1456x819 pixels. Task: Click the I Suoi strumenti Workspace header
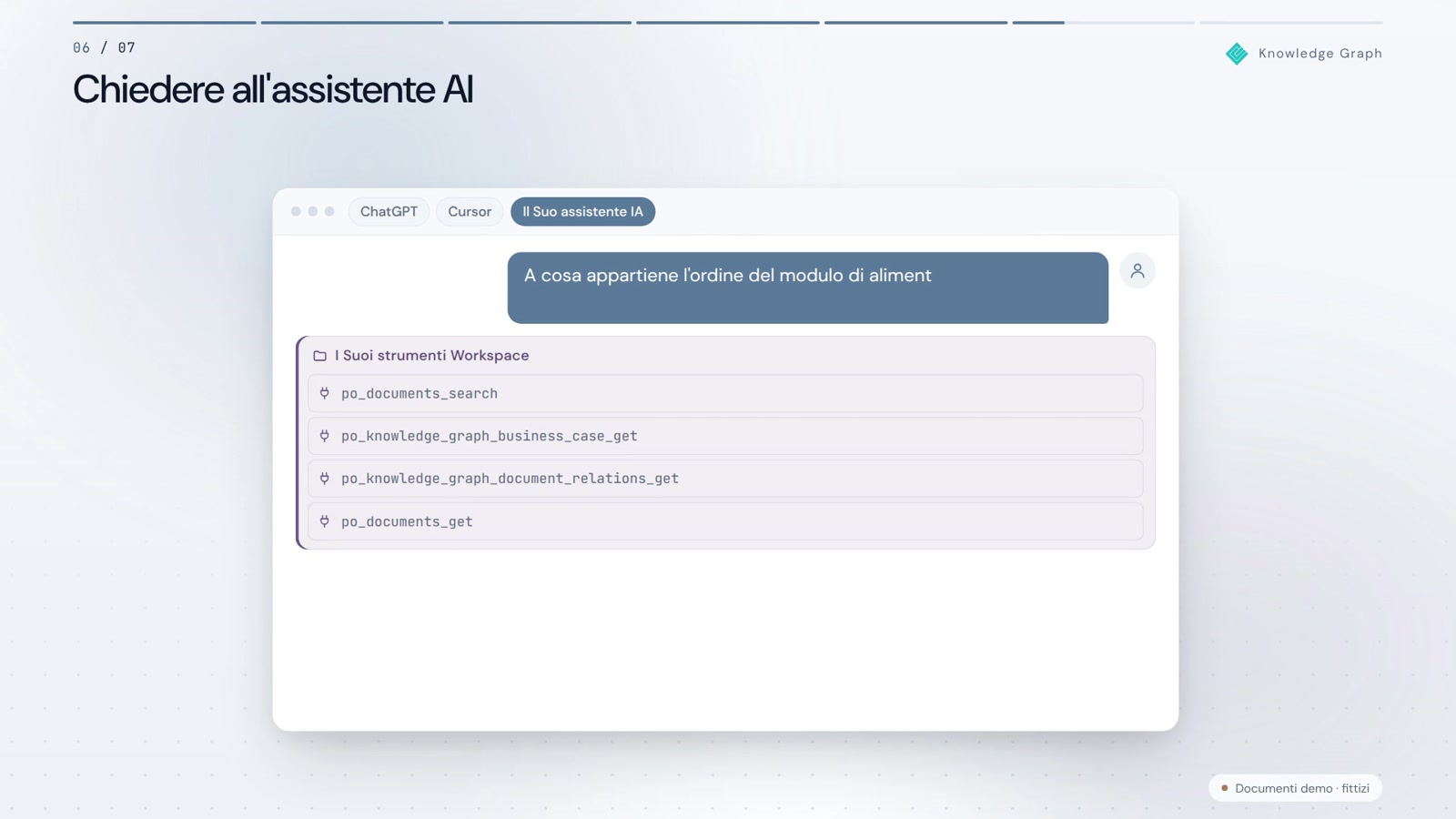pos(431,356)
